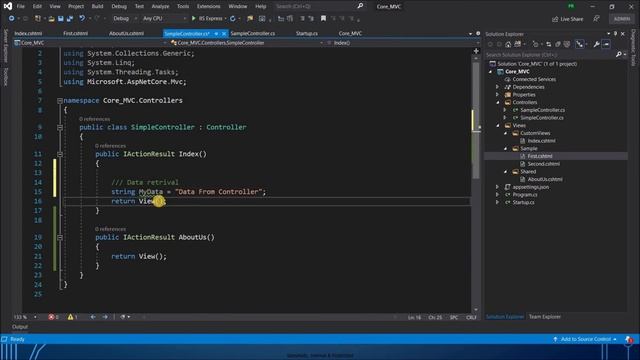Open the Debug configuration dropdown
The width and height of the screenshot is (640, 360).
pyautogui.click(x=124, y=18)
